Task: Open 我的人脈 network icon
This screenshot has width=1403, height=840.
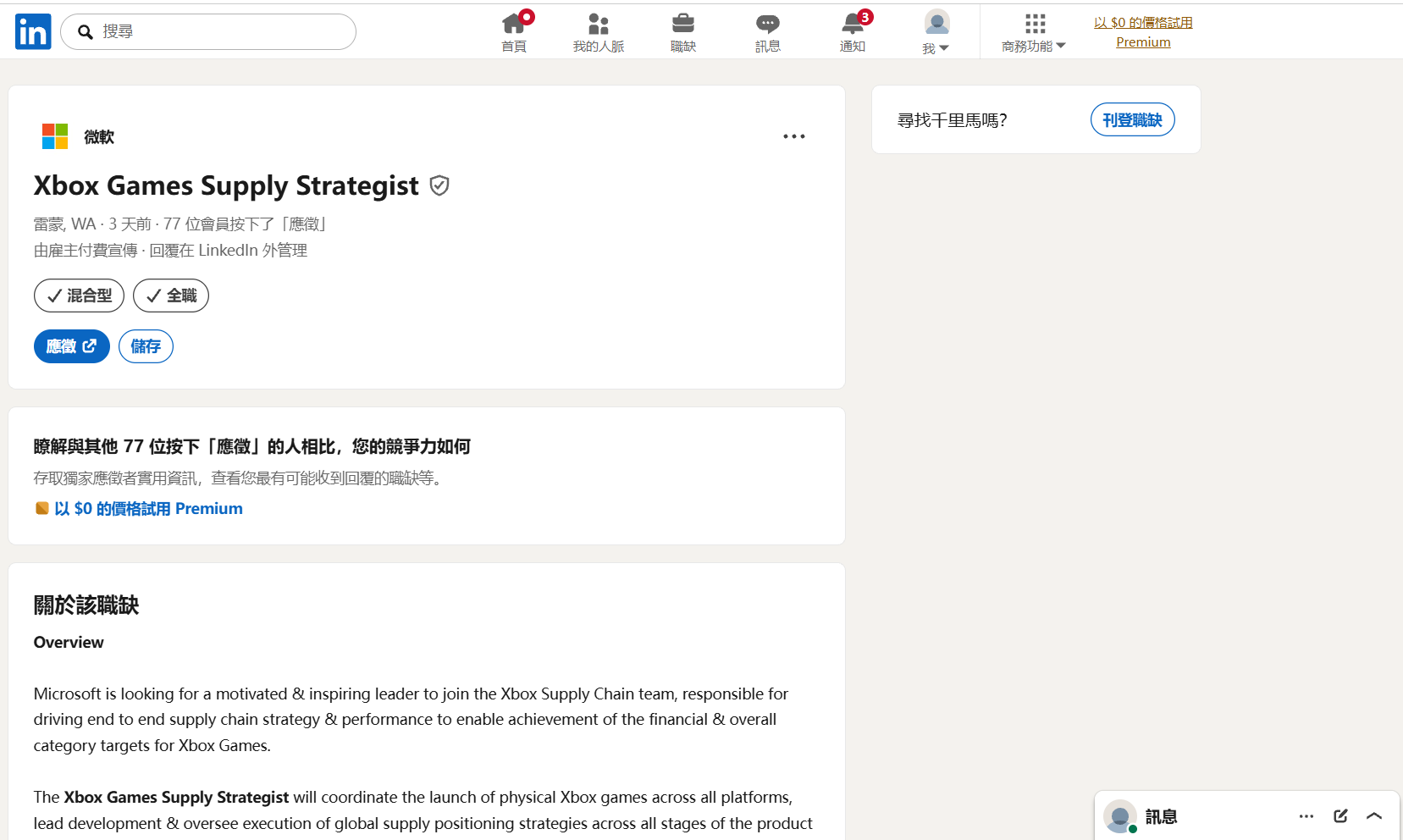Action: coord(599,32)
